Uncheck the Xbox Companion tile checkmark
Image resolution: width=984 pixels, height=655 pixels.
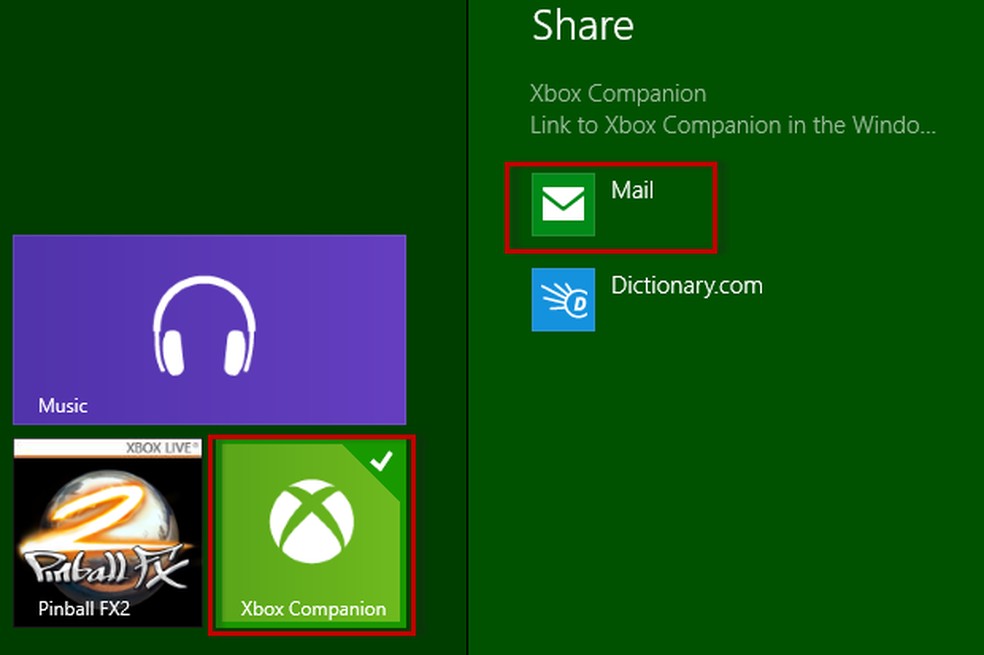(381, 462)
